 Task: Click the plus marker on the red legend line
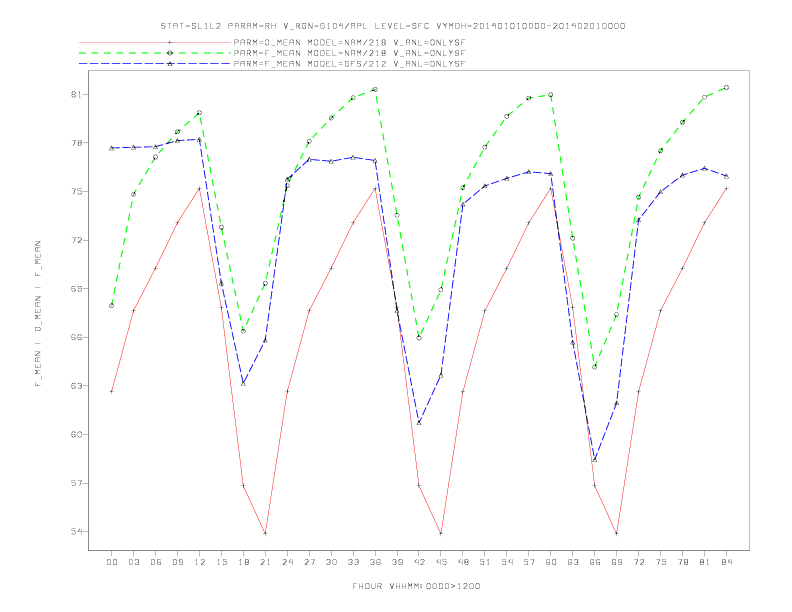point(170,42)
